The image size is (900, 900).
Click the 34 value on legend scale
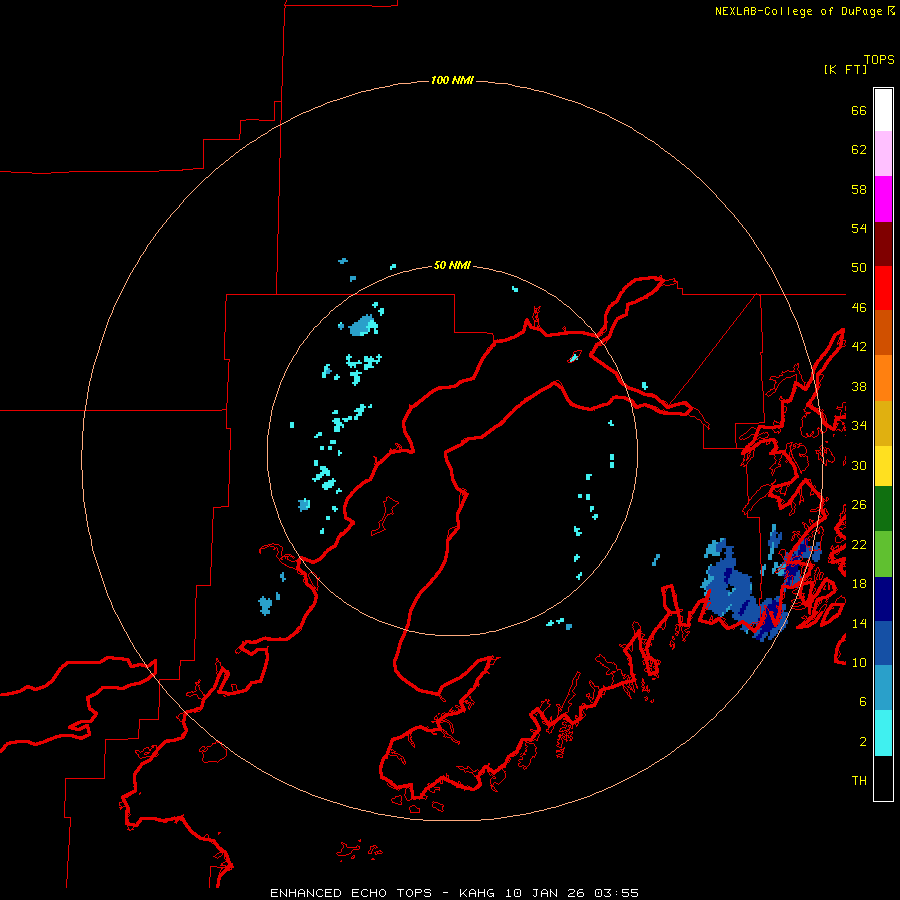point(859,426)
